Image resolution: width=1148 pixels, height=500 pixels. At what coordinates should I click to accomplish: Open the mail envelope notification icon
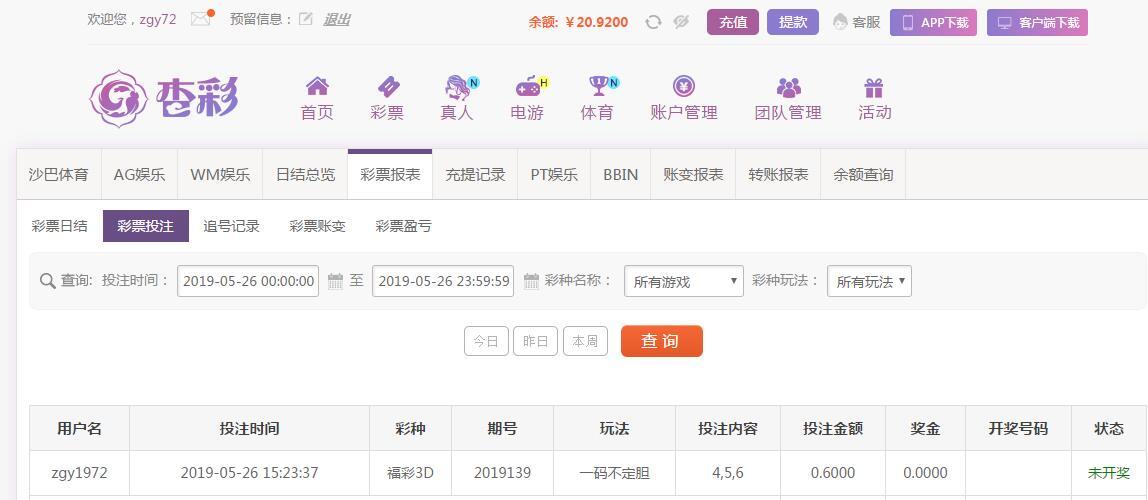[x=201, y=19]
